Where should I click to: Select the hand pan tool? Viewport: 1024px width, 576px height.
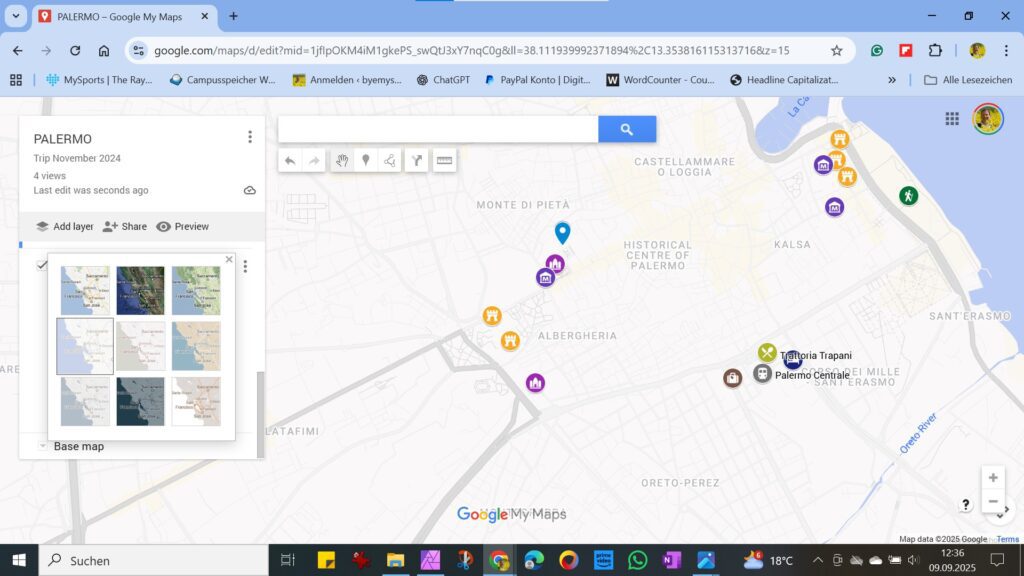coord(342,160)
